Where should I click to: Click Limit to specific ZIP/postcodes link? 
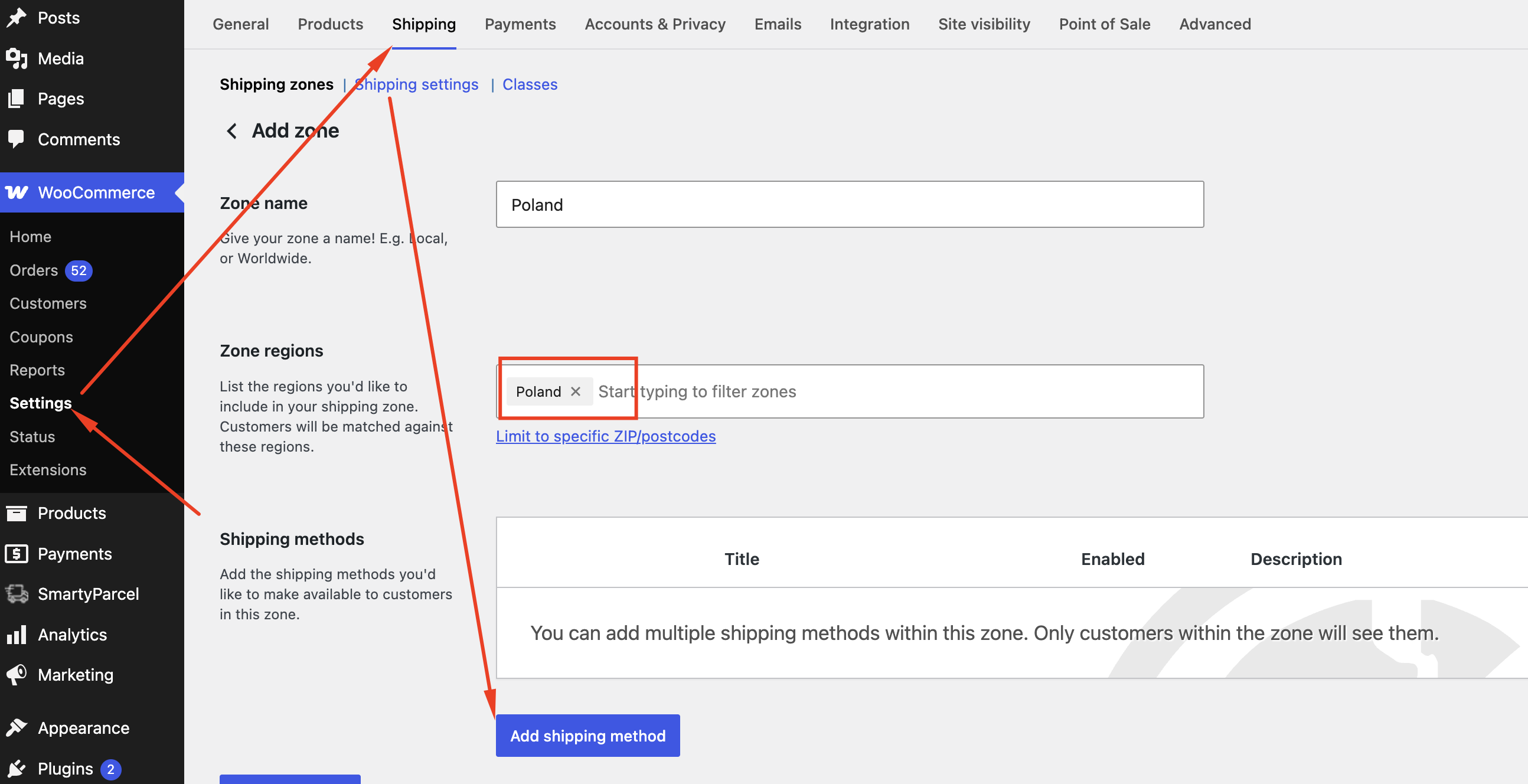coord(606,436)
